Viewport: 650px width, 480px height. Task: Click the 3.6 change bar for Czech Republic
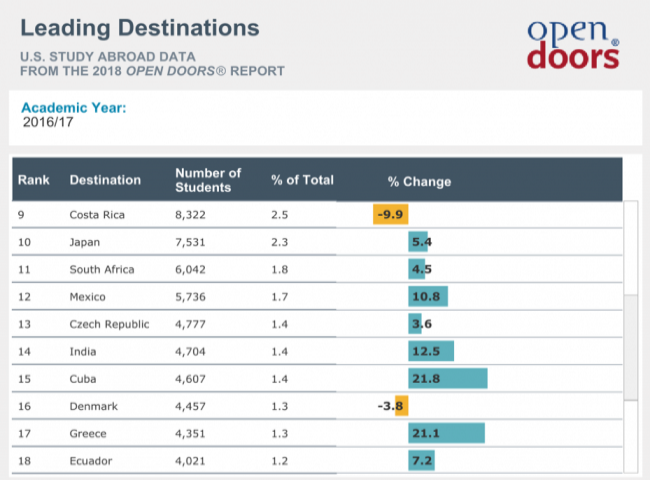click(415, 324)
